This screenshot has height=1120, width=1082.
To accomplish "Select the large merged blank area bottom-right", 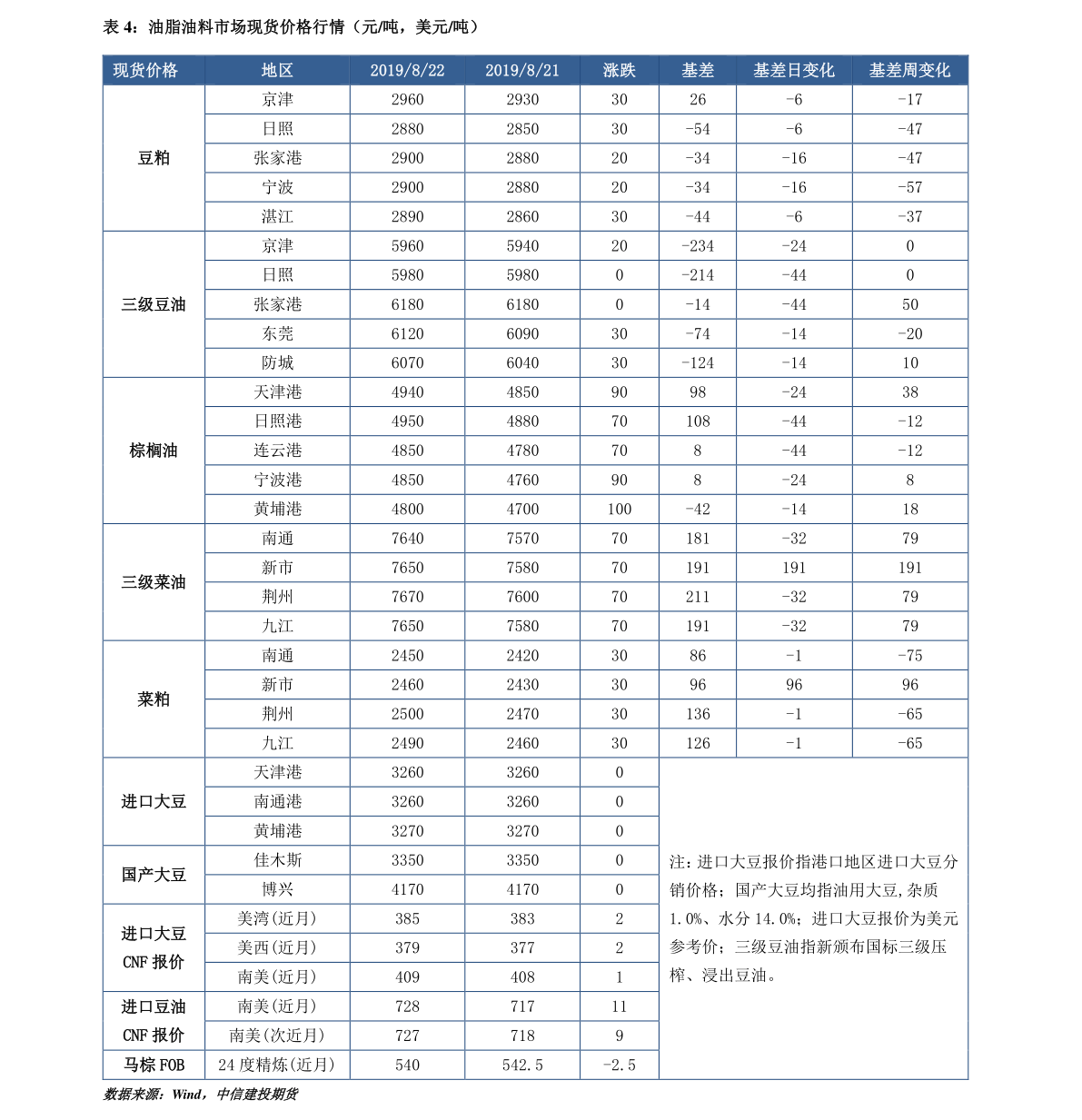I will tap(813, 918).
